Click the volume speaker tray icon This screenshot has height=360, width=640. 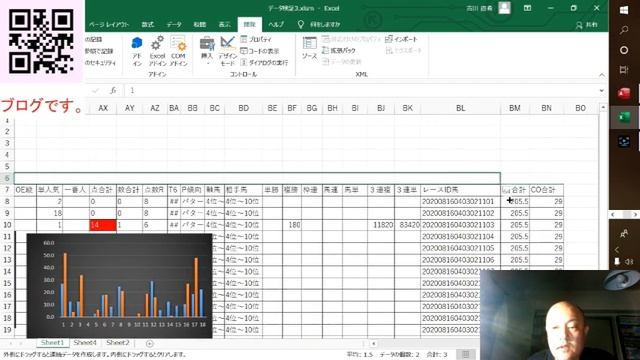click(629, 262)
